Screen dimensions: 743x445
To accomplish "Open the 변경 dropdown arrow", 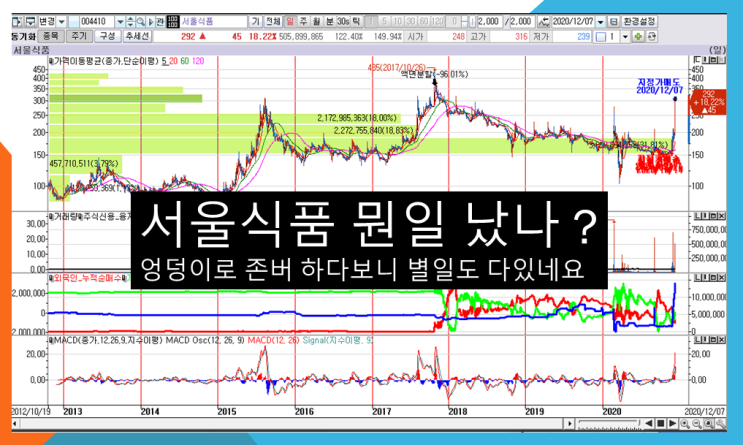I will coord(62,22).
